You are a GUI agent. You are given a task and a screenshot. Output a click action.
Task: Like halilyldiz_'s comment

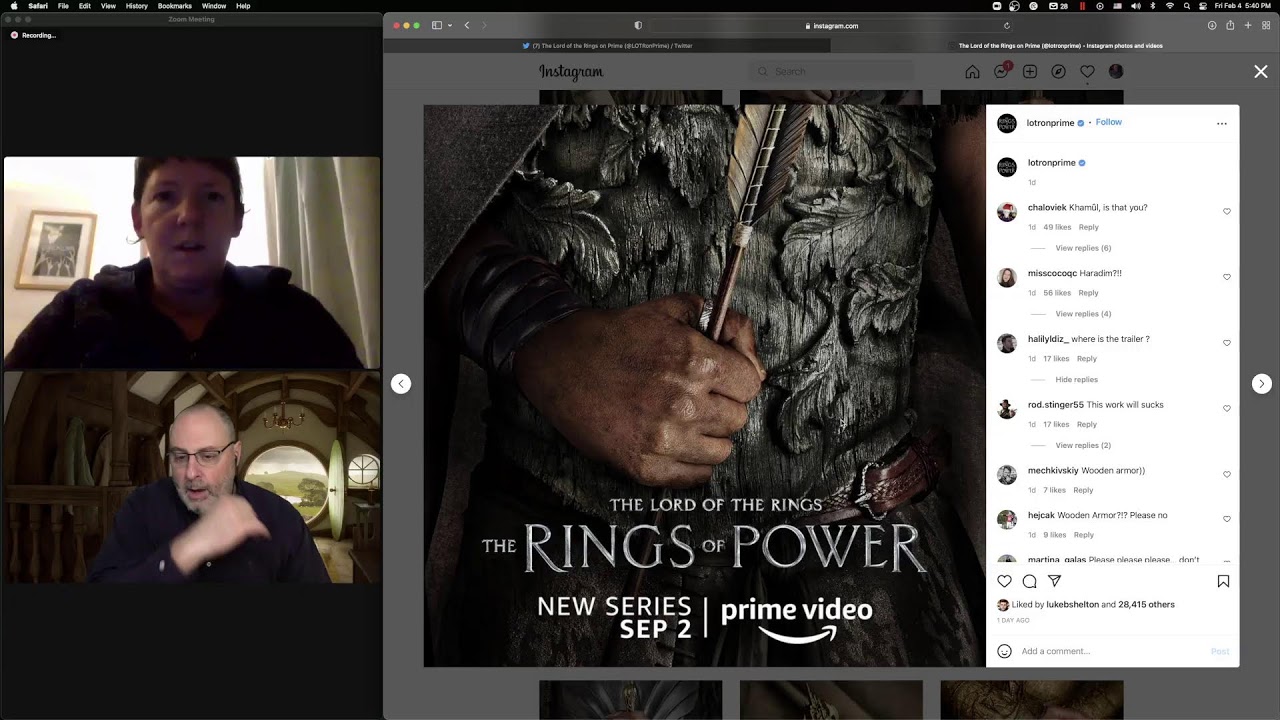[x=1227, y=343]
